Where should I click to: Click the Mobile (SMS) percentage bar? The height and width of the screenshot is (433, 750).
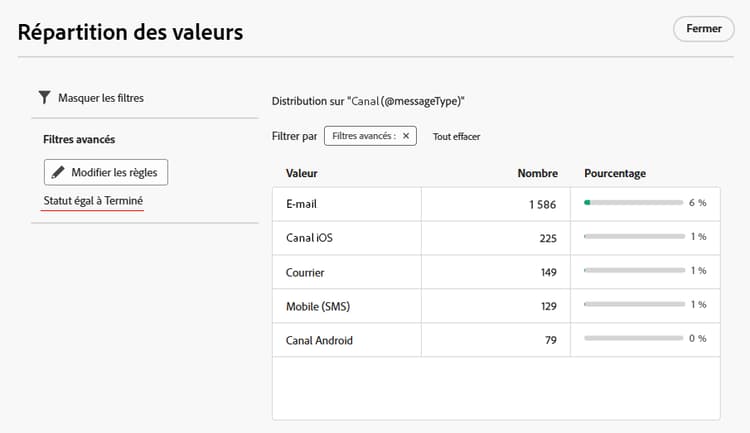(x=633, y=305)
